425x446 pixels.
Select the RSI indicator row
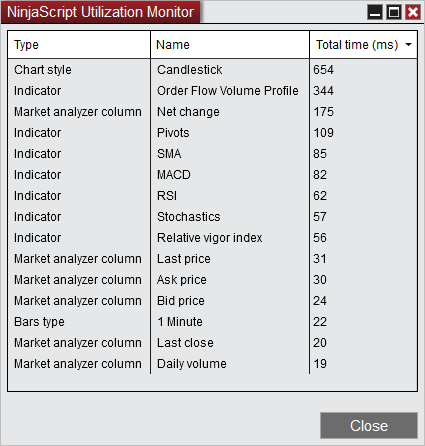point(212,196)
